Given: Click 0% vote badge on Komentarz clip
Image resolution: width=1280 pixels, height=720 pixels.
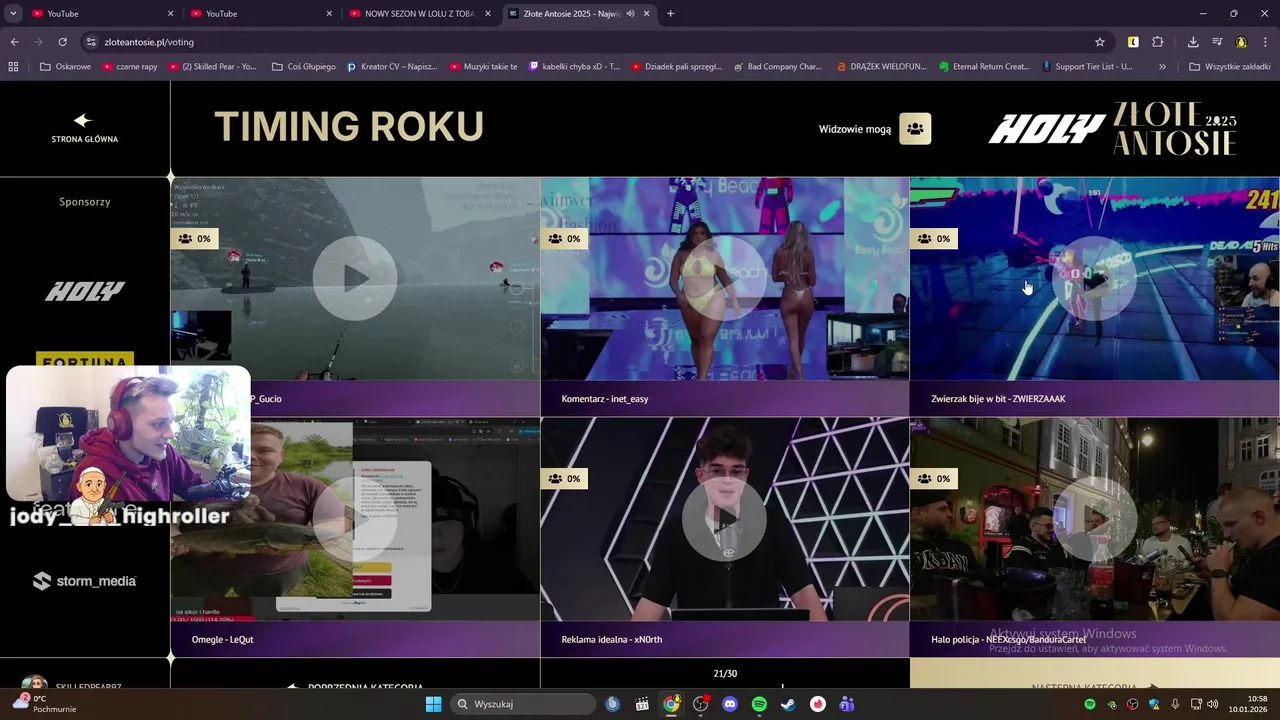Looking at the screenshot, I should point(564,239).
